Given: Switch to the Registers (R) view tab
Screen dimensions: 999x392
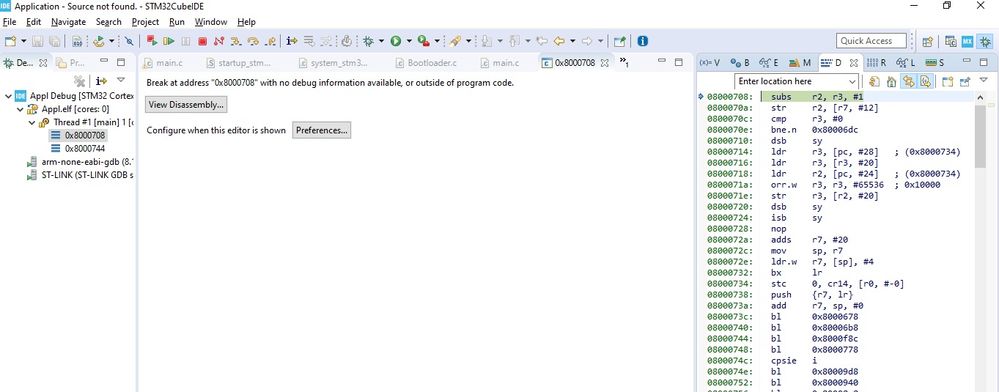Looking at the screenshot, I should click(x=877, y=62).
